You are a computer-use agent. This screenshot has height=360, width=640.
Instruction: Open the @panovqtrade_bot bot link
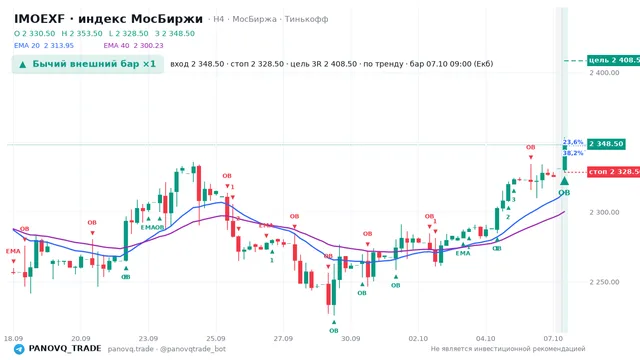[x=193, y=349]
